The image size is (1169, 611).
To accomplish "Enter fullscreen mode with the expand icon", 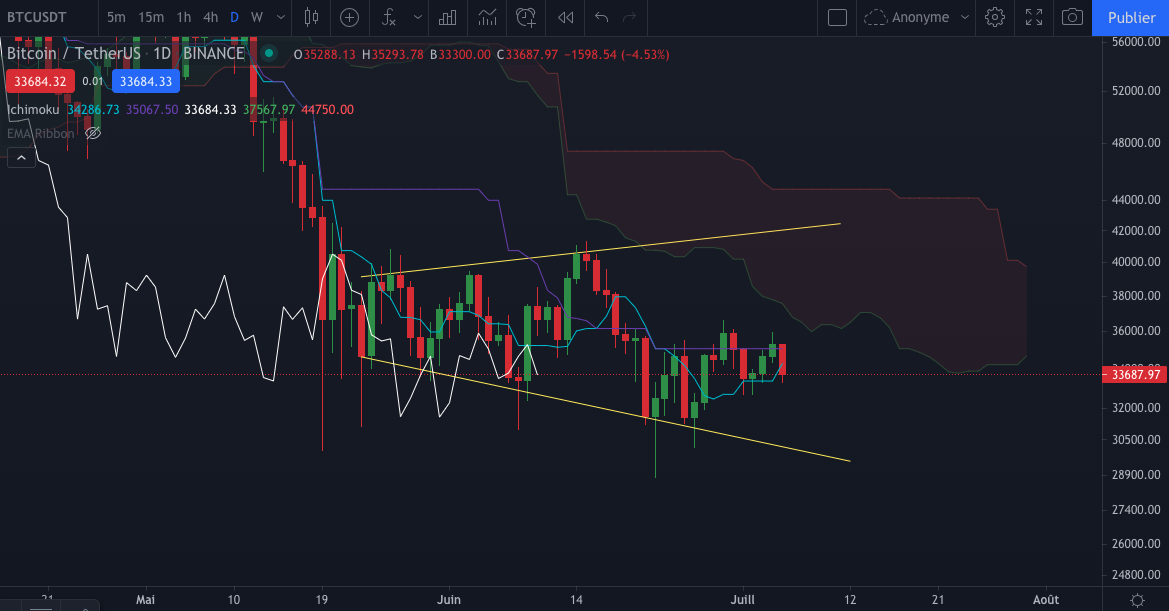I will 1033,18.
